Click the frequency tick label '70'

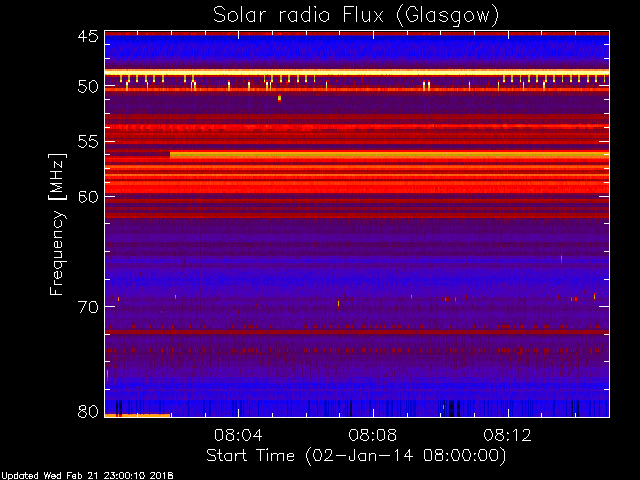(x=88, y=307)
